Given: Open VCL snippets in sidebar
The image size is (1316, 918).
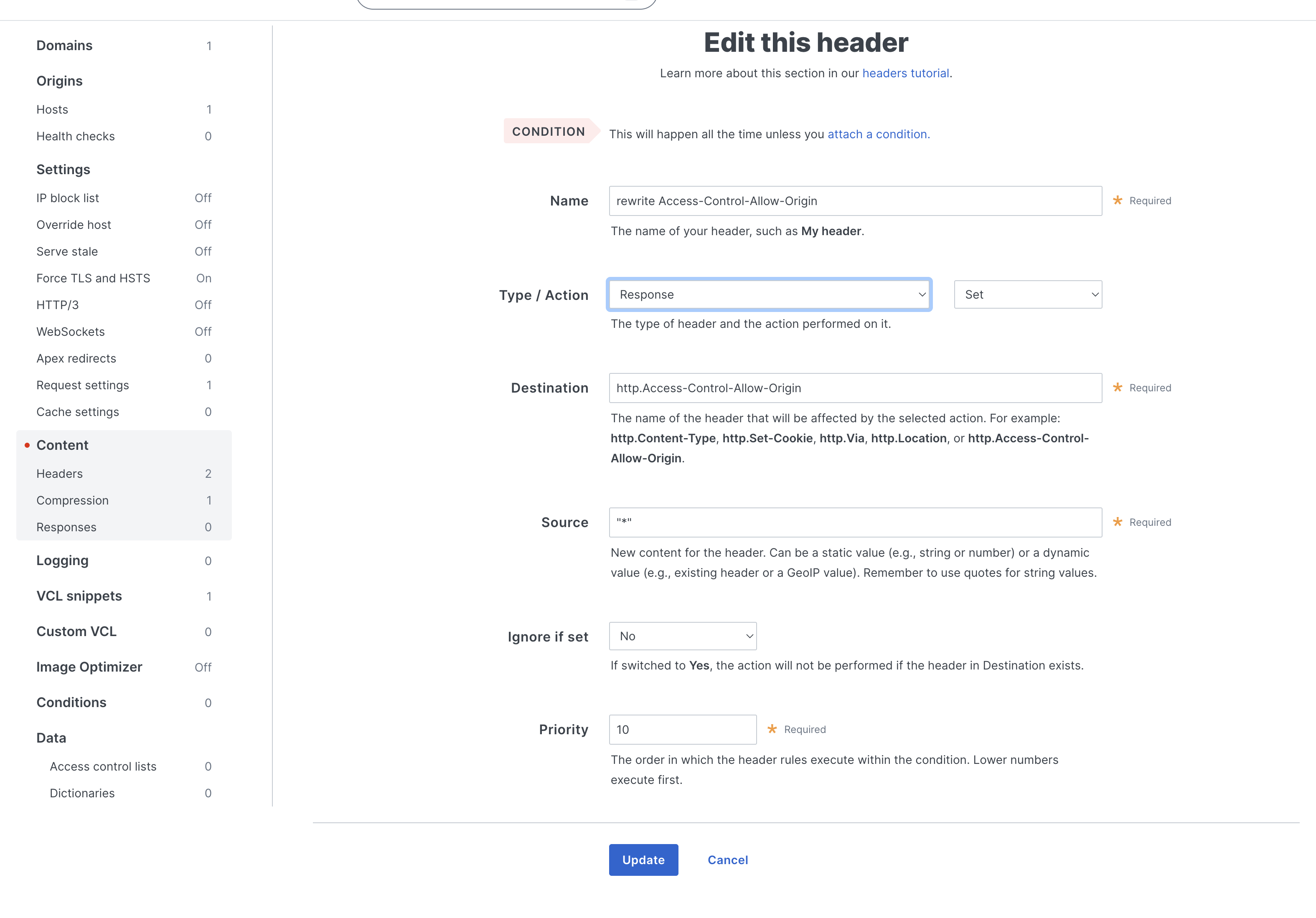Looking at the screenshot, I should pos(79,596).
